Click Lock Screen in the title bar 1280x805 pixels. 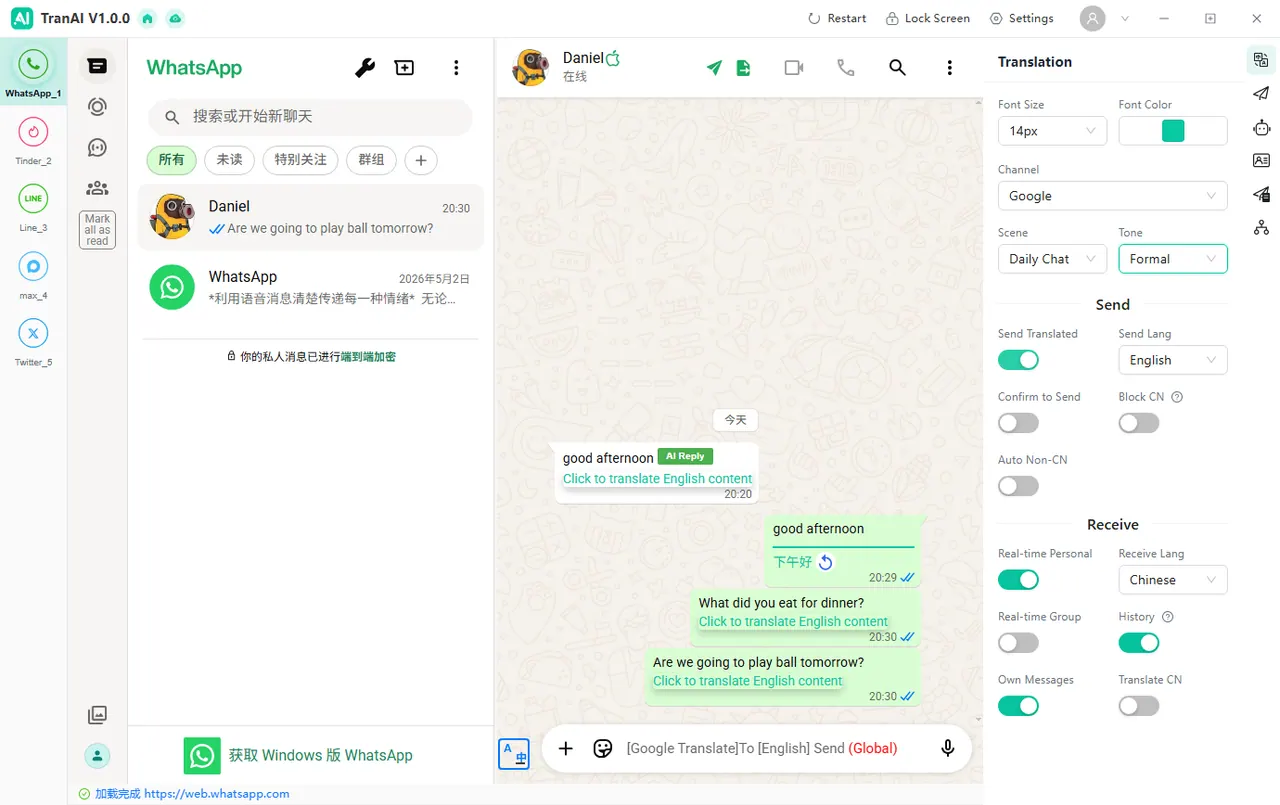928,18
